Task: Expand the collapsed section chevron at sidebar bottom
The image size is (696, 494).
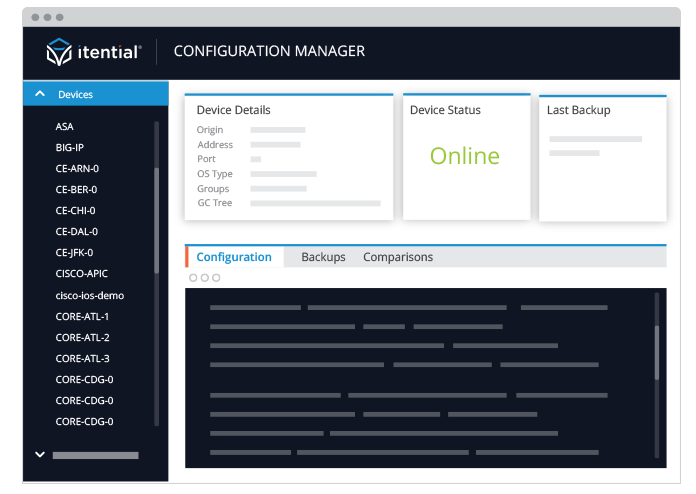Action: [40, 454]
